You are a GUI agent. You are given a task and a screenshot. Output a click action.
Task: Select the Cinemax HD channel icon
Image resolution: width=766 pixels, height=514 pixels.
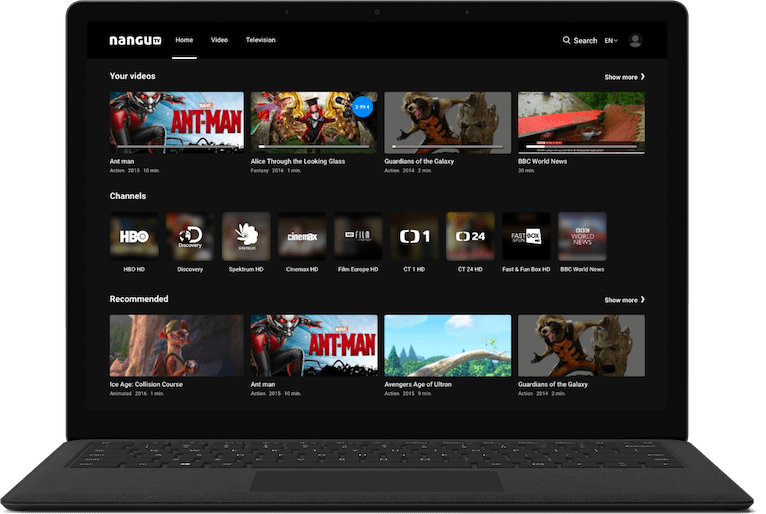pos(302,236)
